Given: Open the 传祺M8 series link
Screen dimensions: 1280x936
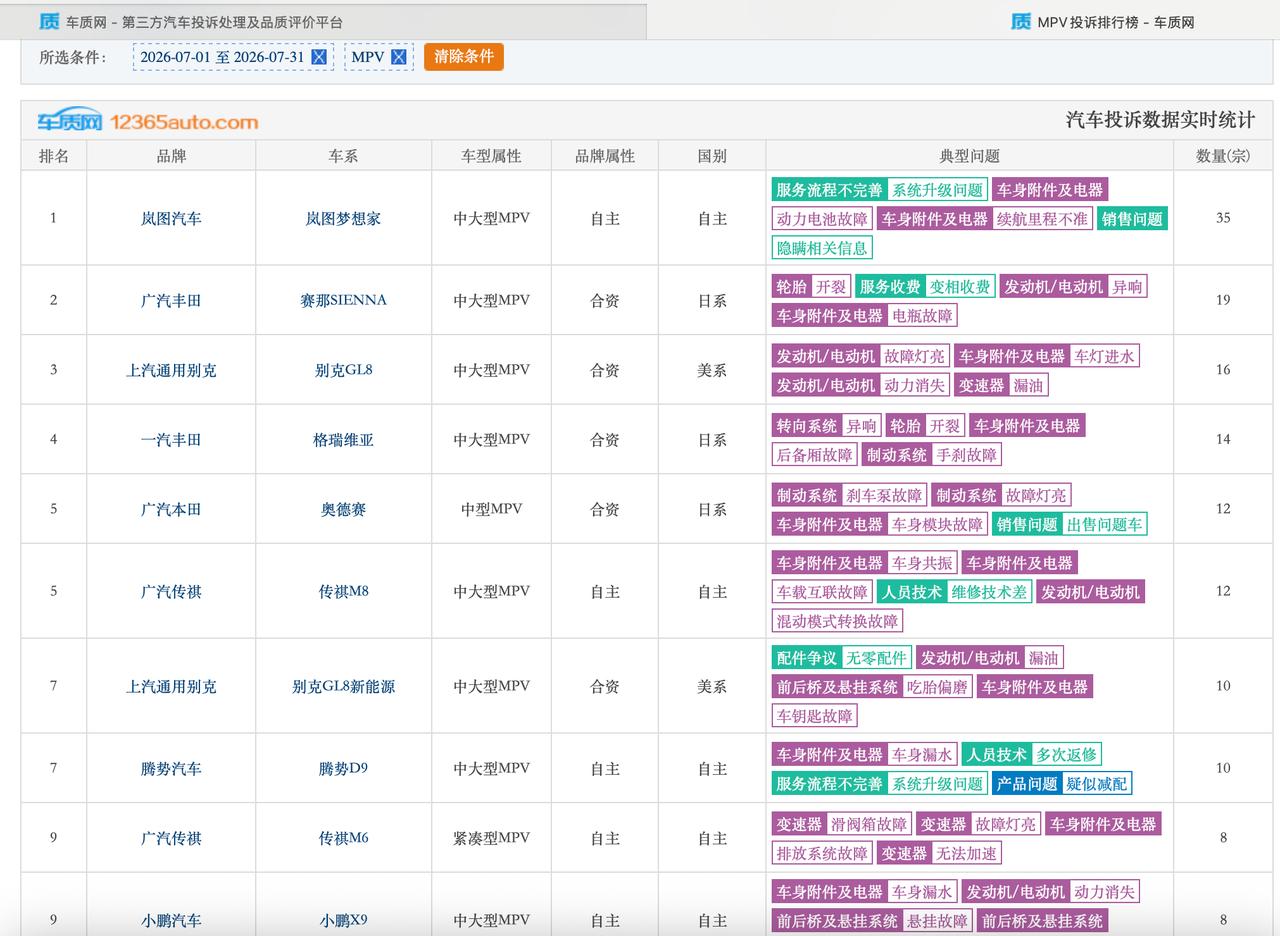Looking at the screenshot, I should click(343, 591).
